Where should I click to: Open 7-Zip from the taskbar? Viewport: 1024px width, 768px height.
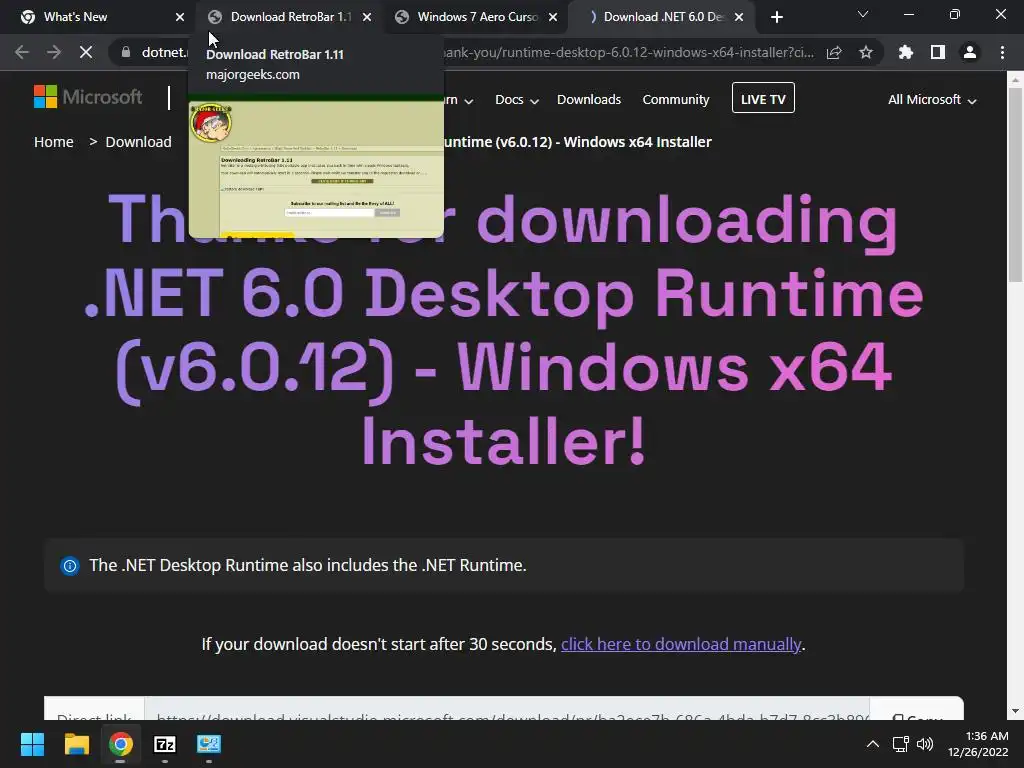(x=165, y=744)
